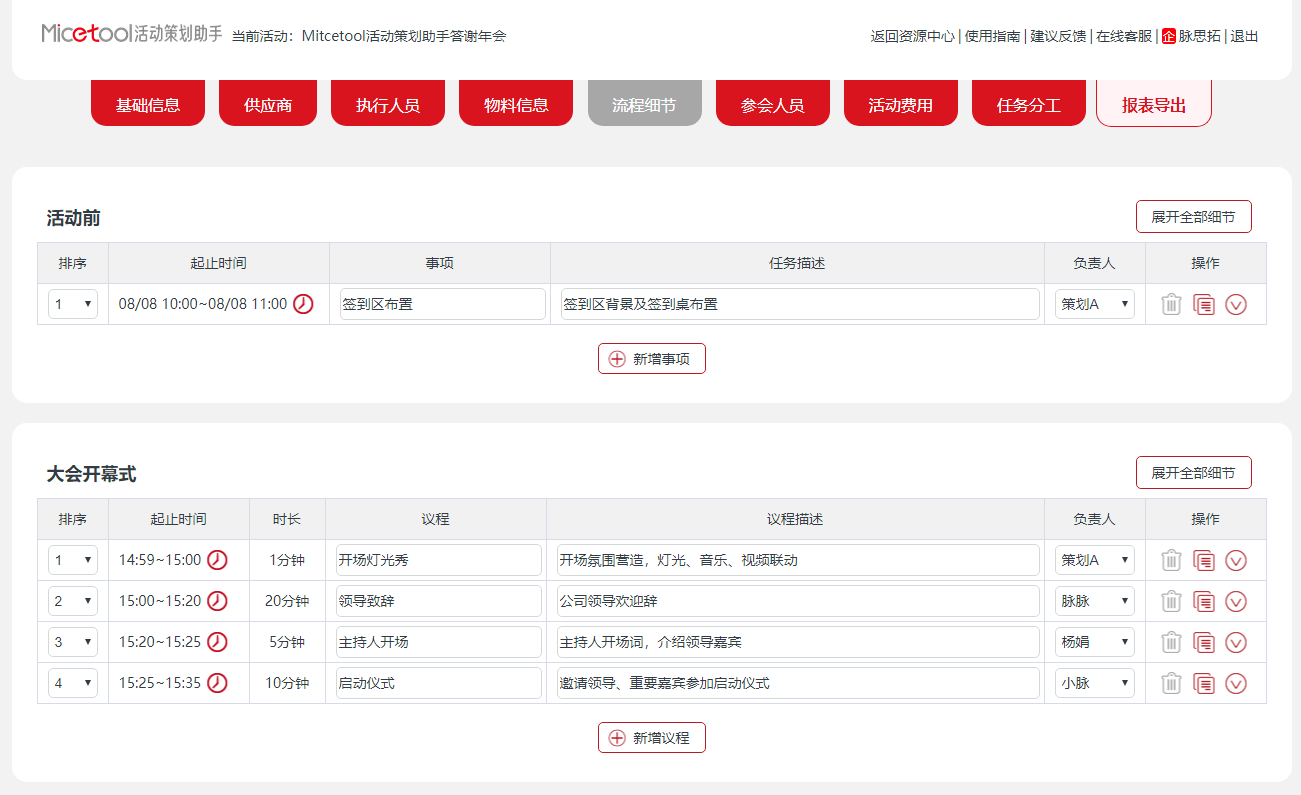This screenshot has height=795, width=1301.
Task: Click the clock icon beside 15:25~15:35
Action: 217,683
